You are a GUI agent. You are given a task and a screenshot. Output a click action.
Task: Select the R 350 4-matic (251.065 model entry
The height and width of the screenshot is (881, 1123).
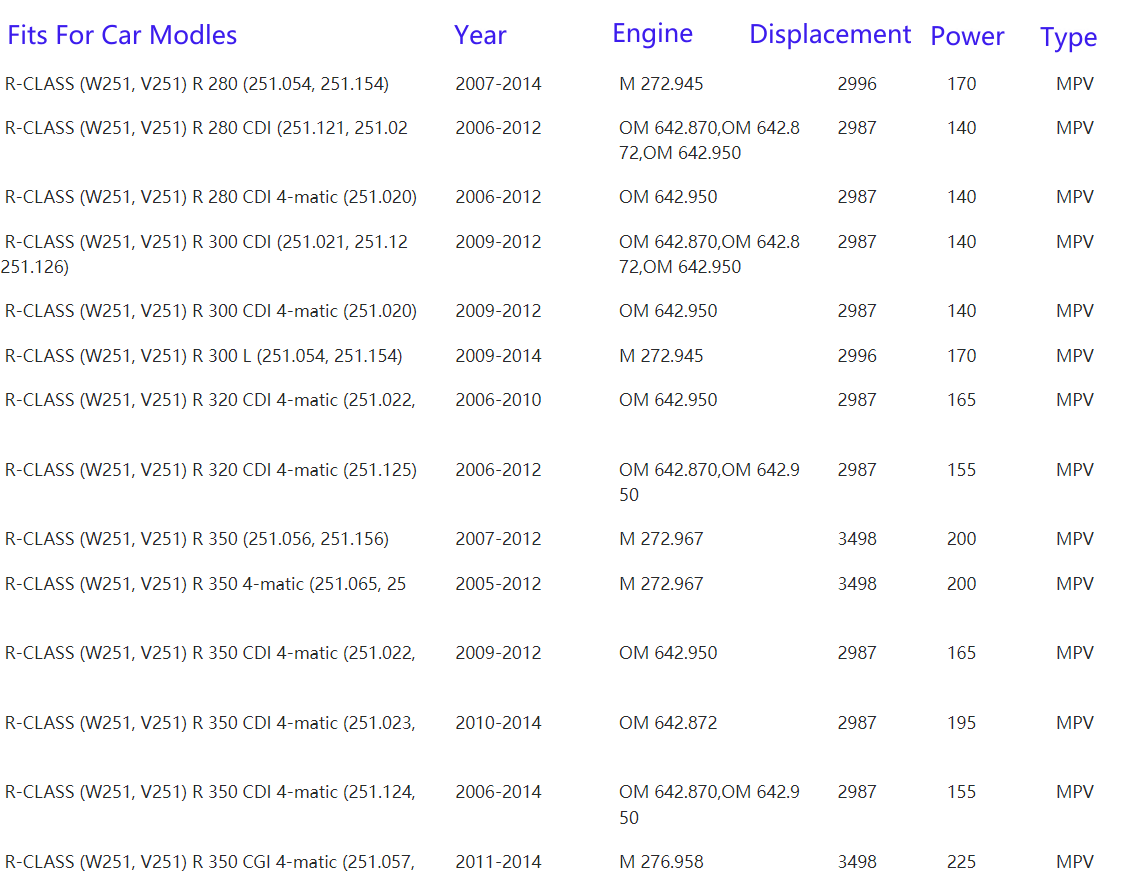(206, 584)
